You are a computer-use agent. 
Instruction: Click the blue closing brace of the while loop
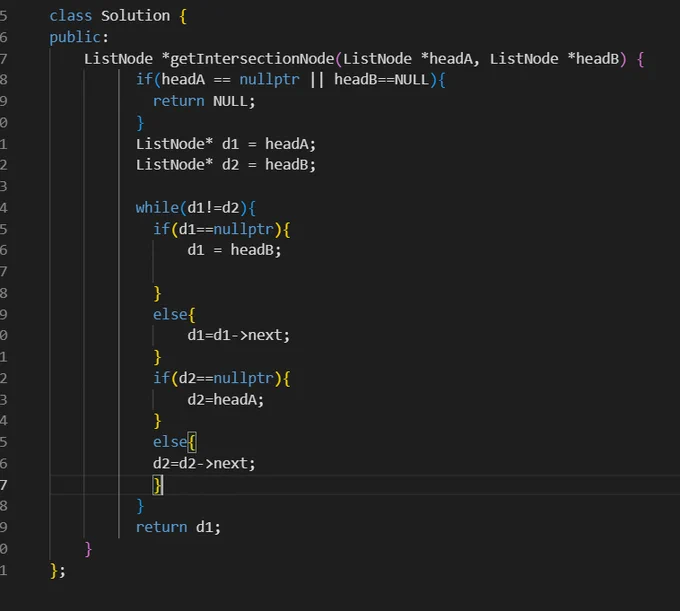coord(140,506)
